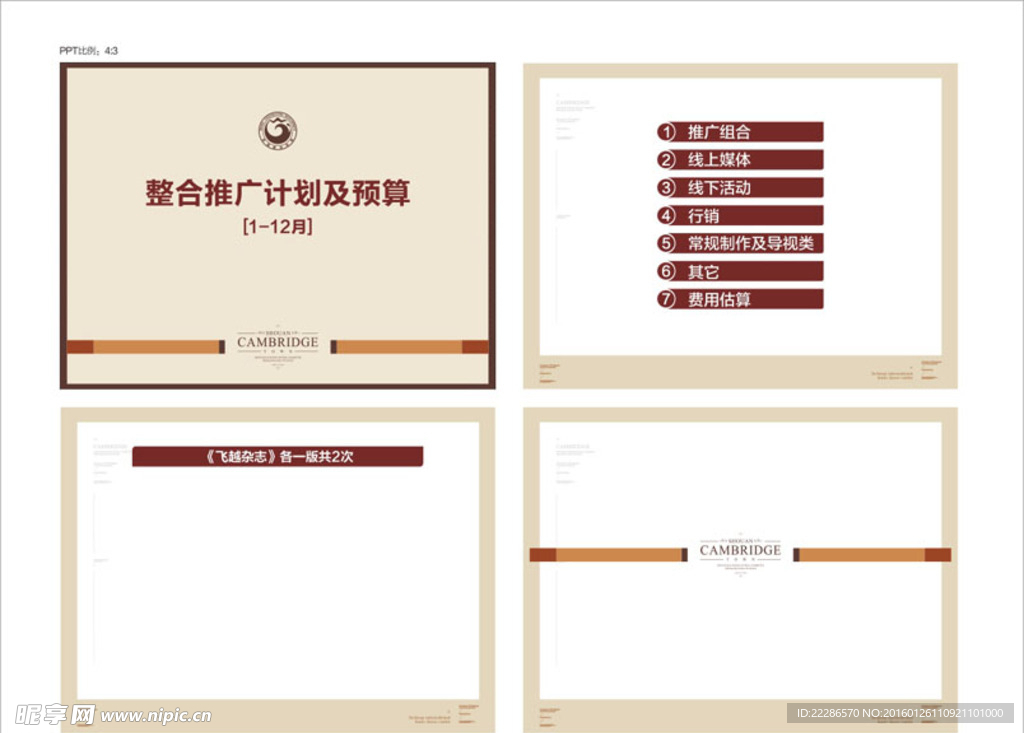Image resolution: width=1024 pixels, height=733 pixels.
Task: Select the 线上媒体 menu label
Action: [719, 160]
